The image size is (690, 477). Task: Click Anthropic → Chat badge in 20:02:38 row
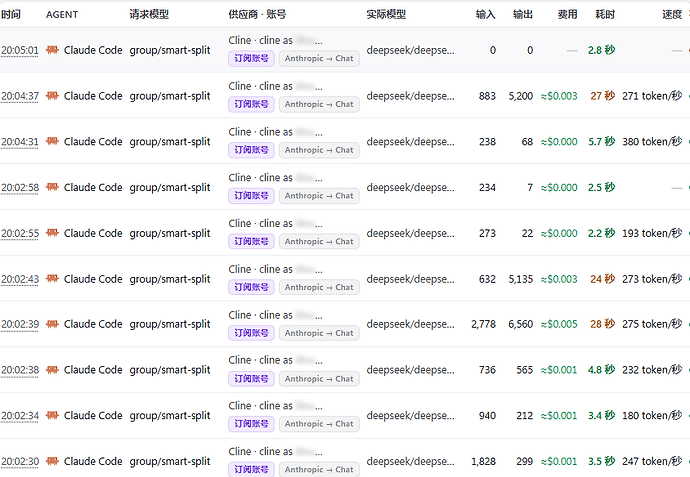(319, 379)
